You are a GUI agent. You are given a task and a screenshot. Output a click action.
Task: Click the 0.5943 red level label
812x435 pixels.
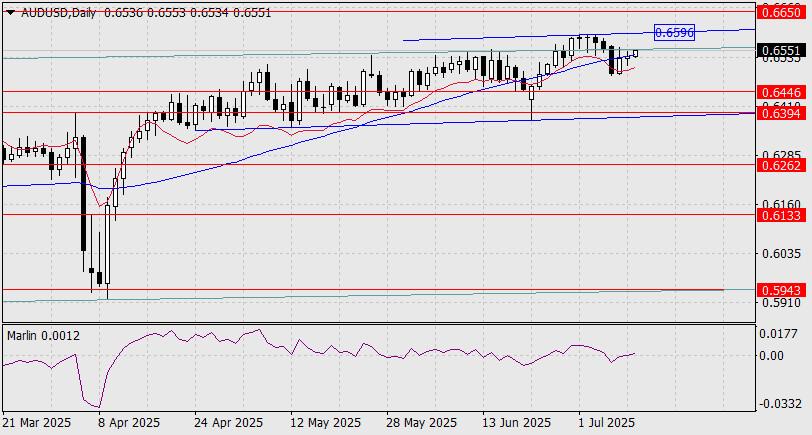click(782, 290)
